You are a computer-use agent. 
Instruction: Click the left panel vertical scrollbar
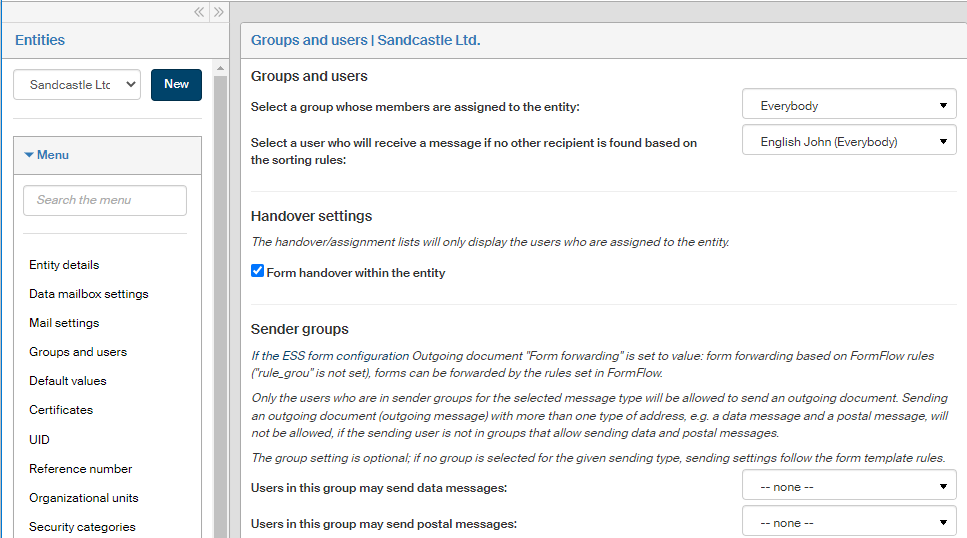(220, 300)
